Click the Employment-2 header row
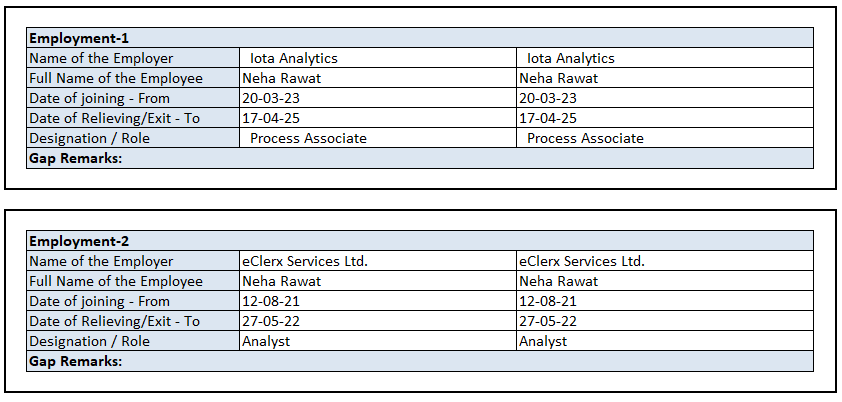 (x=419, y=241)
